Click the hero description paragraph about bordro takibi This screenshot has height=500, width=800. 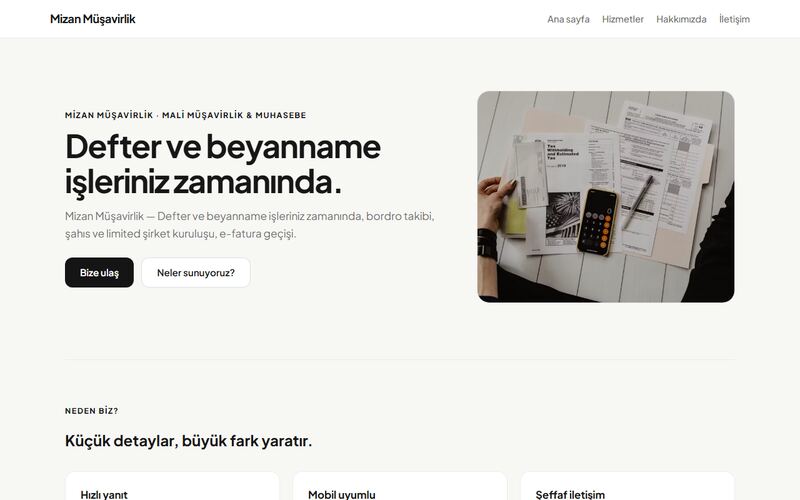coord(249,224)
